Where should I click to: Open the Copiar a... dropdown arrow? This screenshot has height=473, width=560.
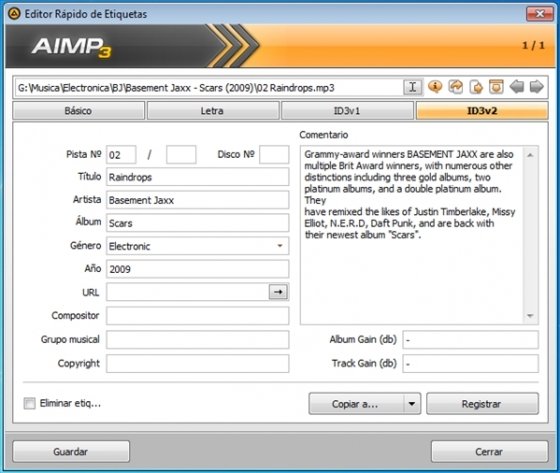tap(412, 404)
